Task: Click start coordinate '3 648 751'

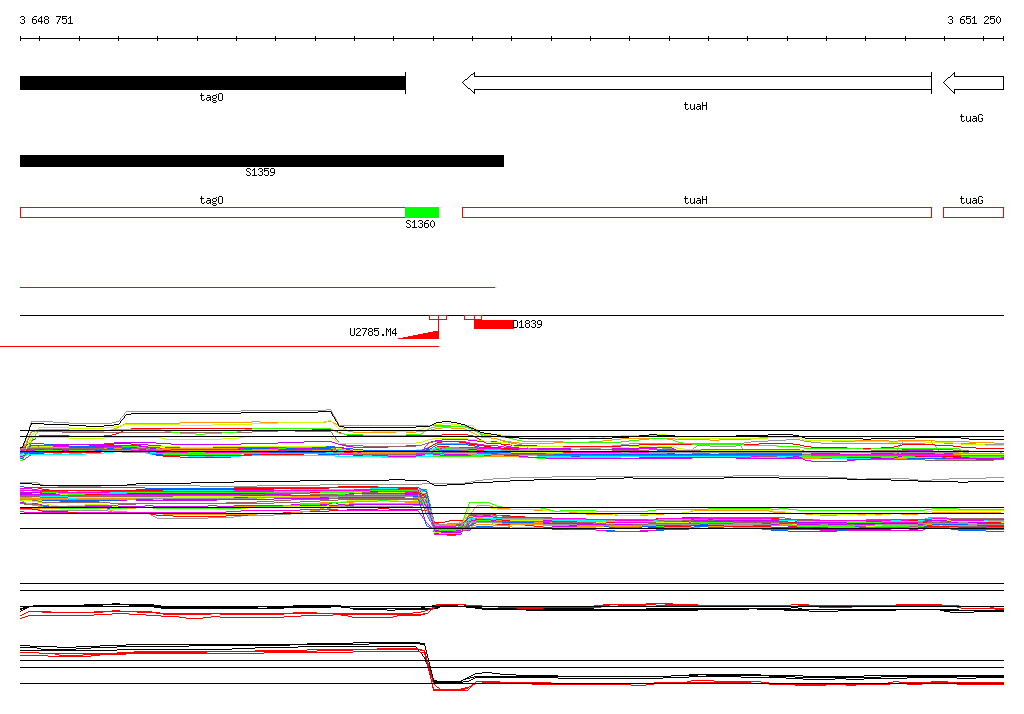Action: click(46, 20)
